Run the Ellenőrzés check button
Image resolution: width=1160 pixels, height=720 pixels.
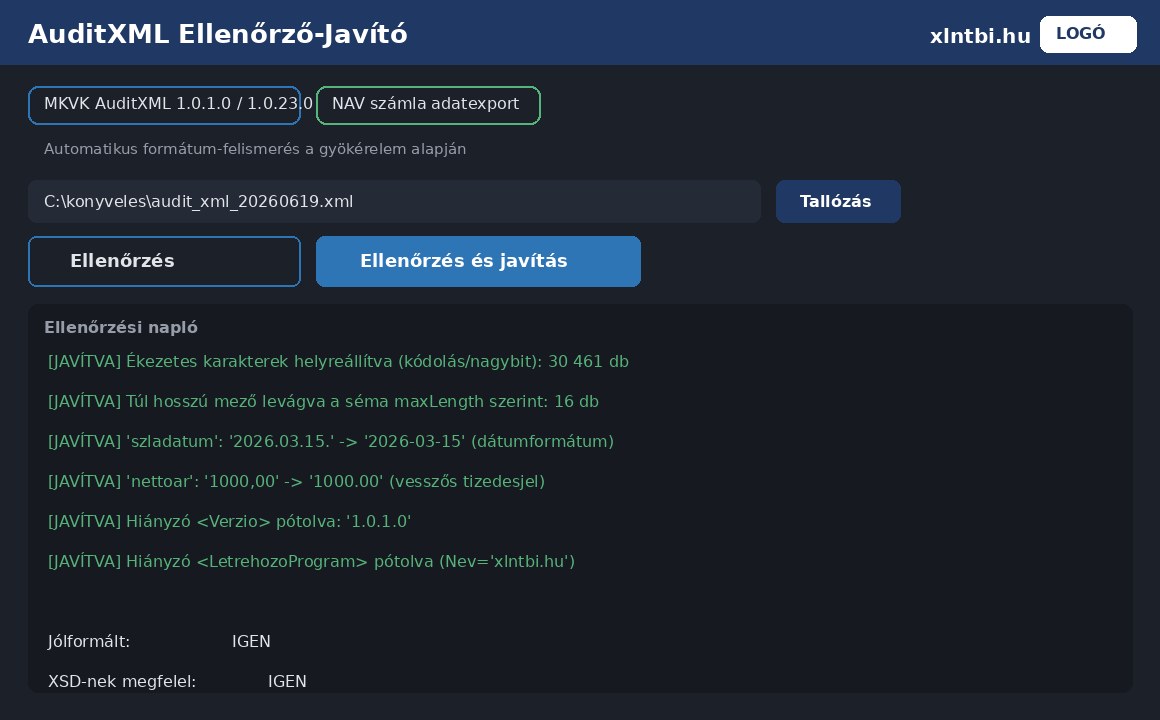tap(164, 261)
